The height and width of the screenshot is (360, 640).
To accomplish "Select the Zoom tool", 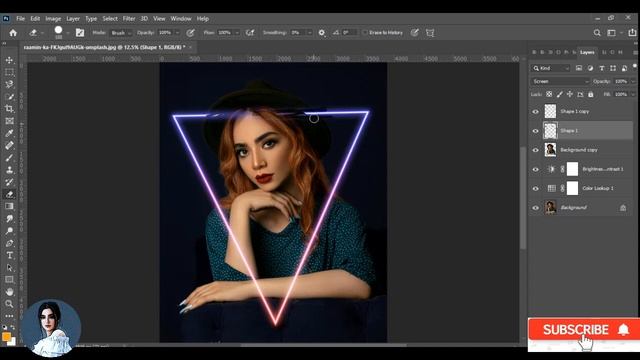I will coord(9,304).
